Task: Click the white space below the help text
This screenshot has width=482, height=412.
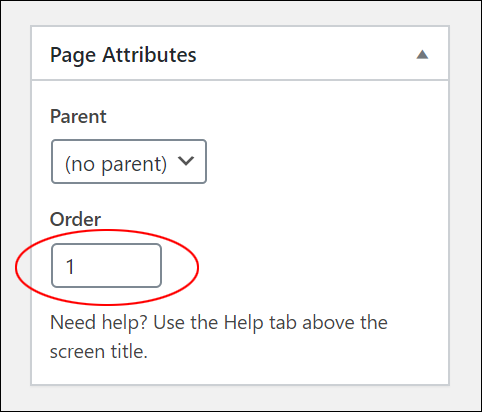Action: (240, 373)
